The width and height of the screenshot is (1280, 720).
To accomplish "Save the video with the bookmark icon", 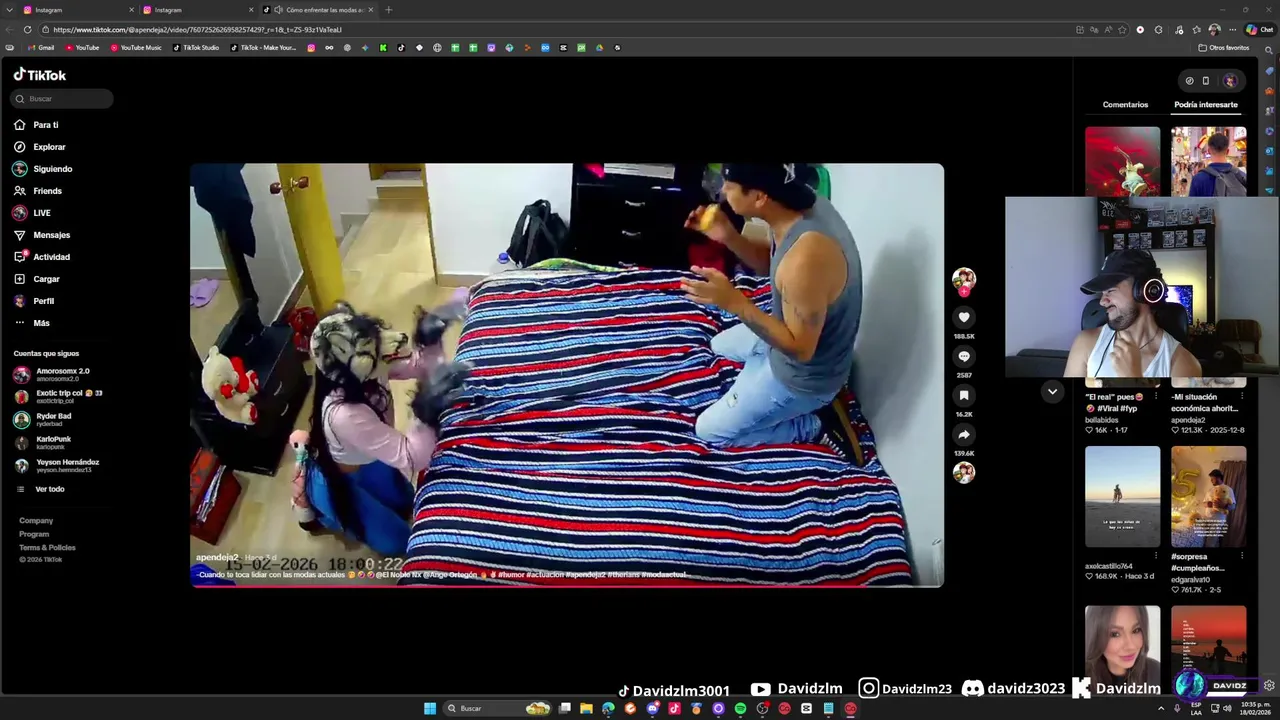I will pyautogui.click(x=964, y=396).
